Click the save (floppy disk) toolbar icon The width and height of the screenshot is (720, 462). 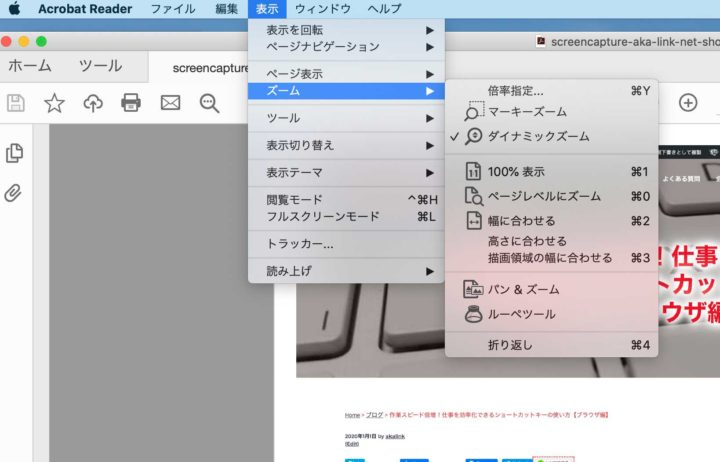pyautogui.click(x=16, y=103)
